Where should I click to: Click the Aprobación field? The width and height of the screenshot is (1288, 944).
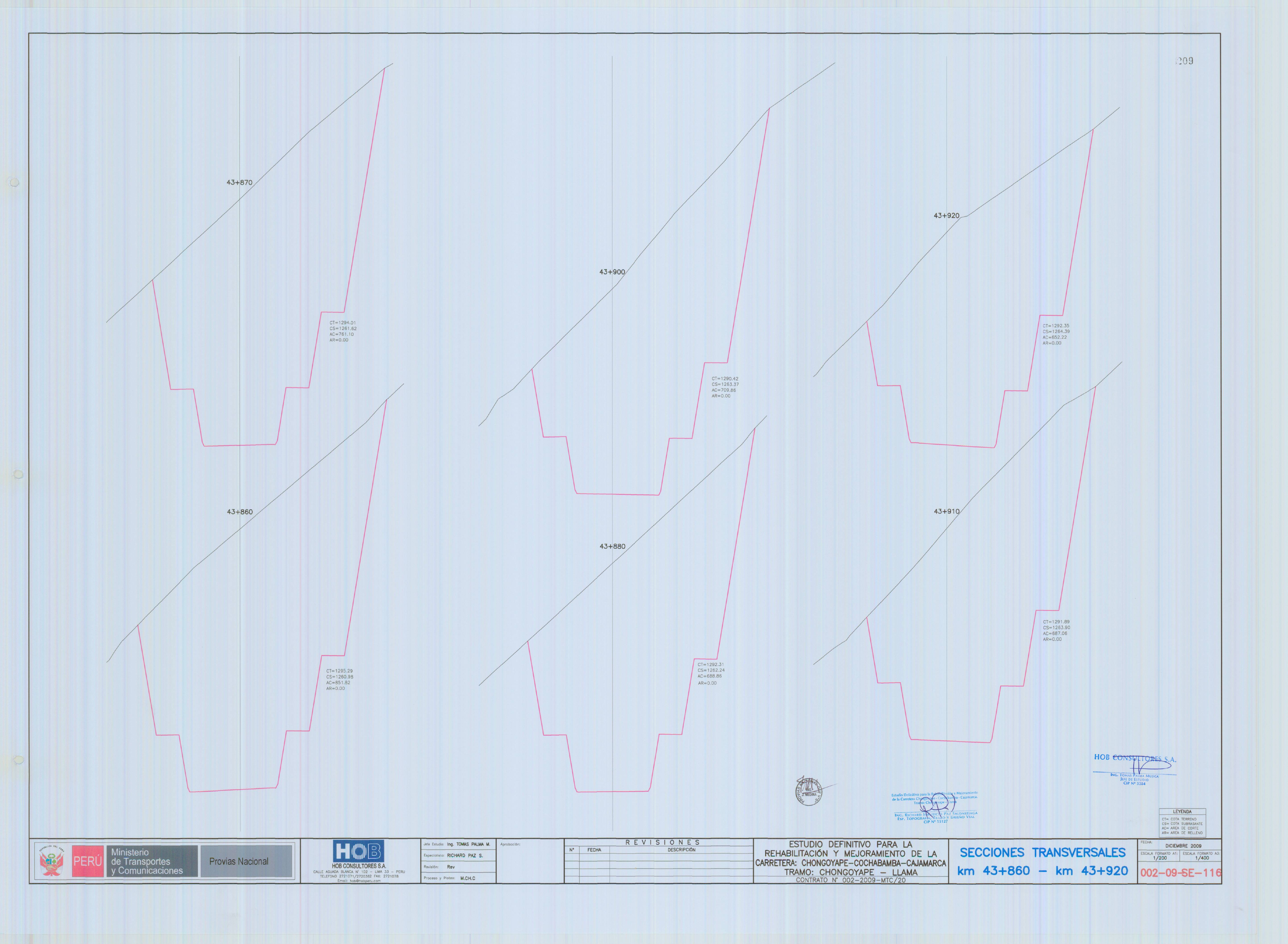(530, 861)
